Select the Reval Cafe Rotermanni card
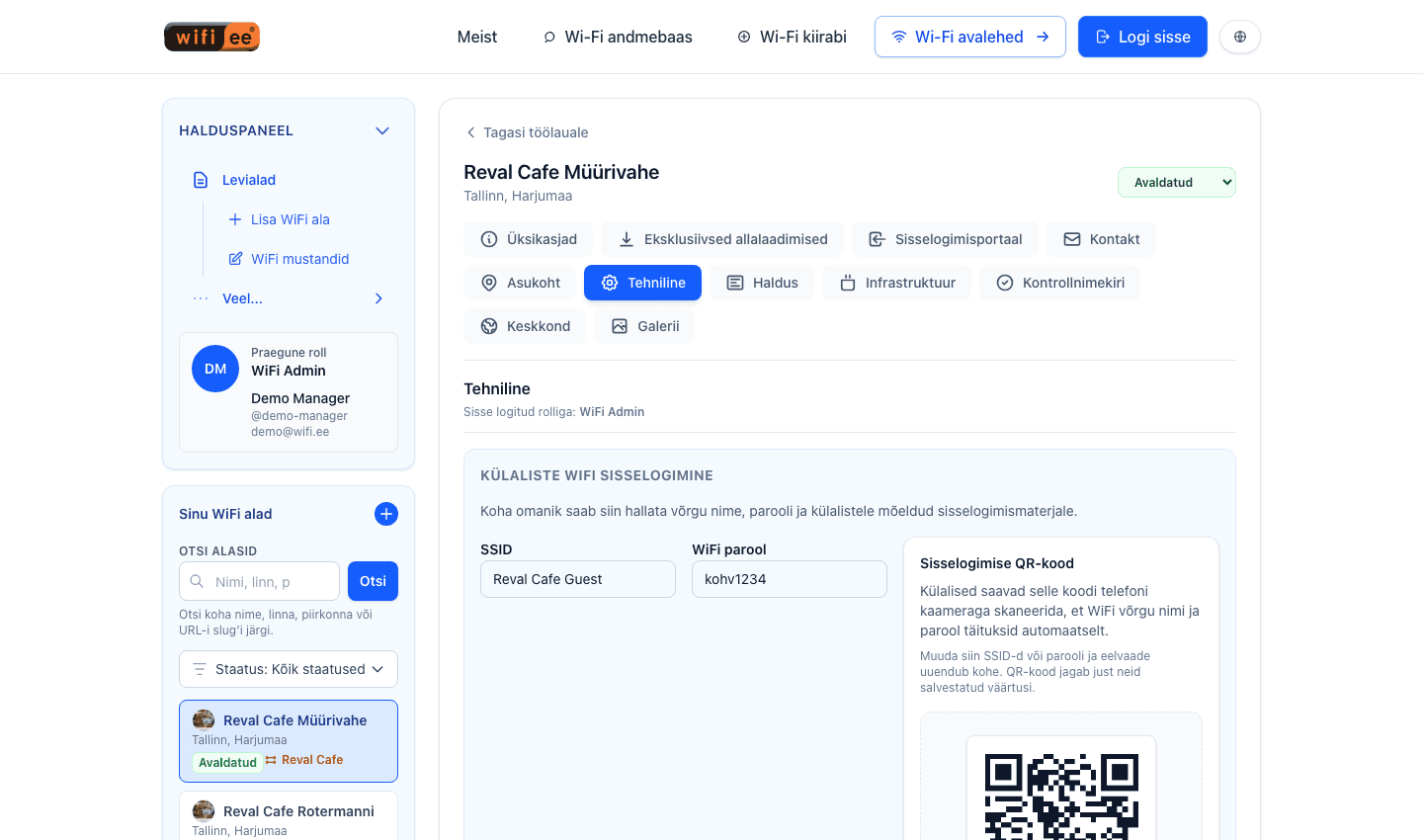Screen dimensions: 1423x840 pos(289,816)
